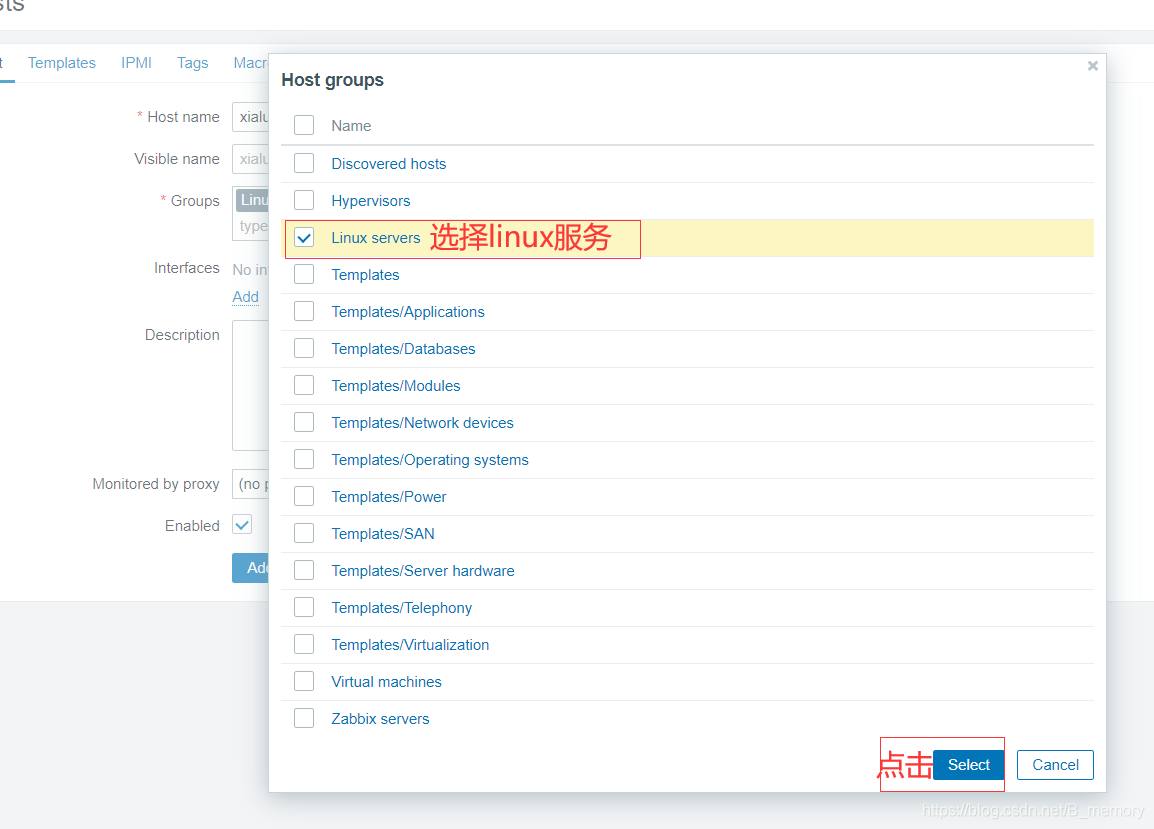Click the Linux servers group link
Viewport: 1154px width, 829px height.
tap(375, 238)
